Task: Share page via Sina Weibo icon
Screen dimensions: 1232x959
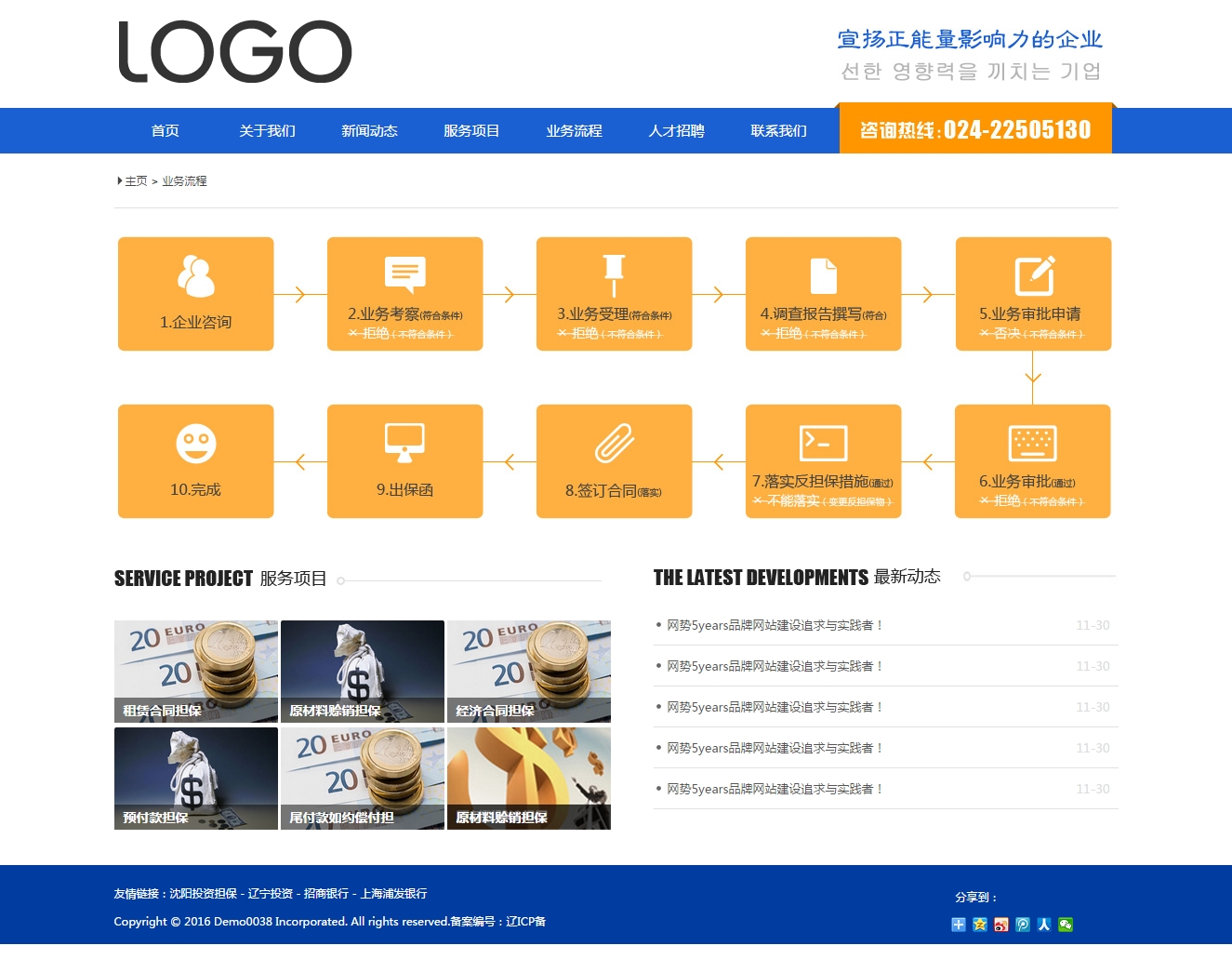Action: (x=1001, y=925)
